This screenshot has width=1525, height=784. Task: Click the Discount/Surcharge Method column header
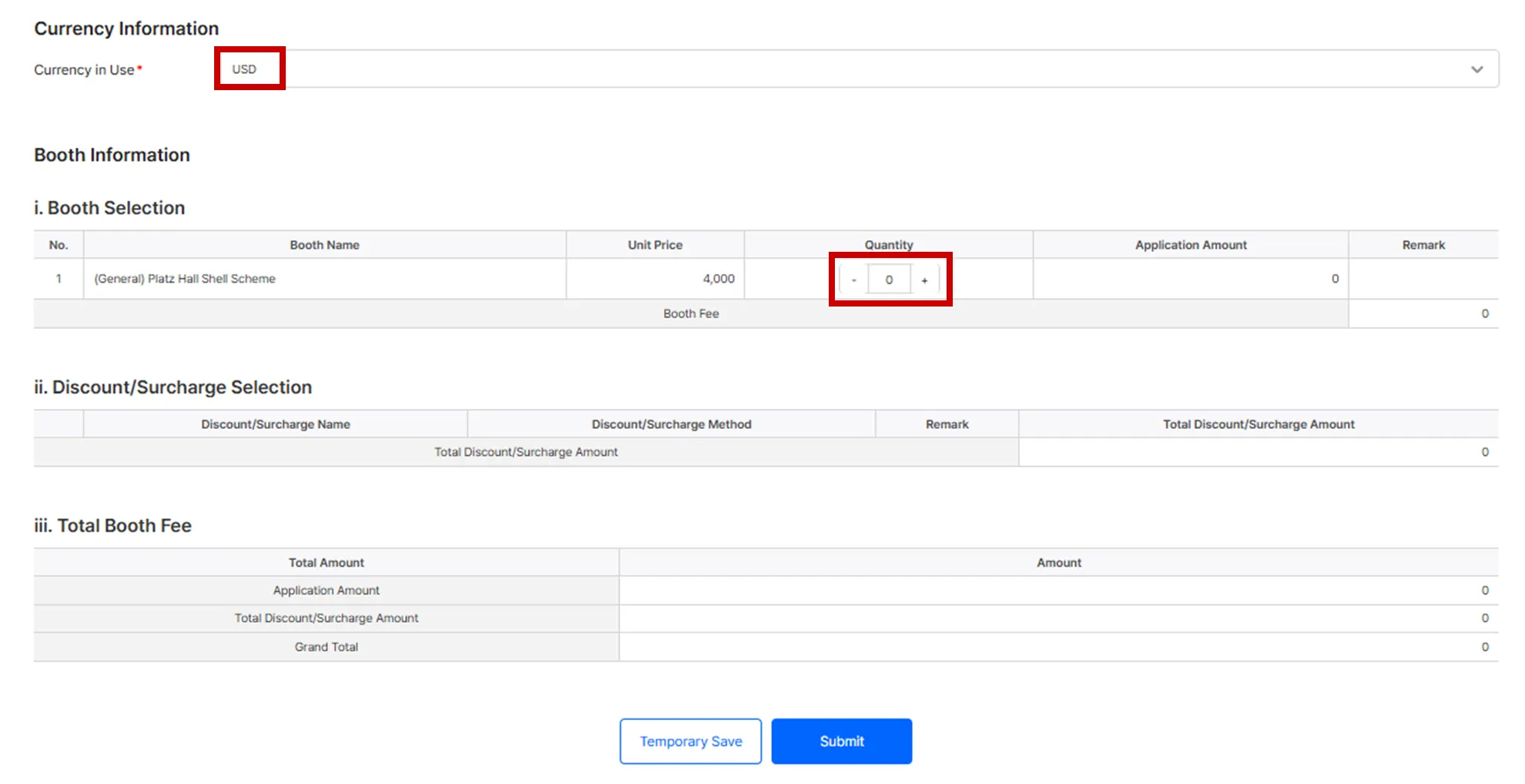pyautogui.click(x=671, y=424)
